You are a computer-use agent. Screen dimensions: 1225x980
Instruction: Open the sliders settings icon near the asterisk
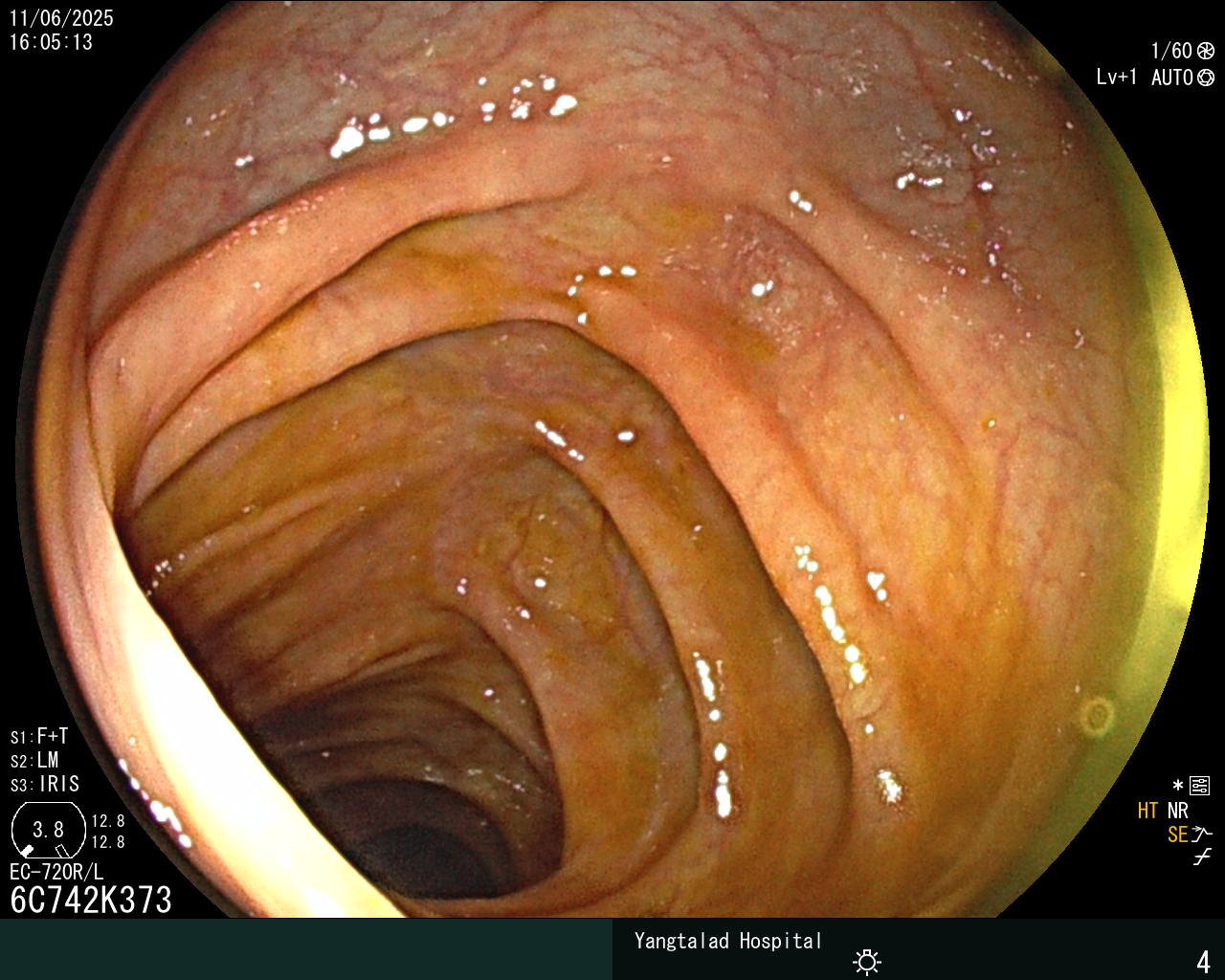(x=1200, y=787)
